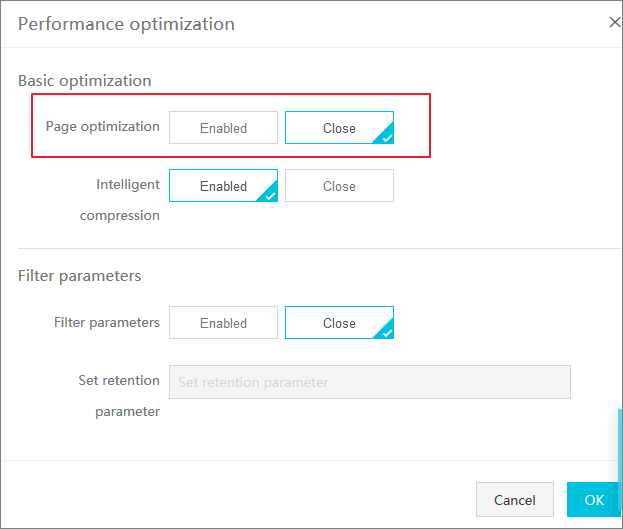Image resolution: width=623 pixels, height=529 pixels.
Task: Set Intelligent compression to Enabled
Action: pos(223,186)
